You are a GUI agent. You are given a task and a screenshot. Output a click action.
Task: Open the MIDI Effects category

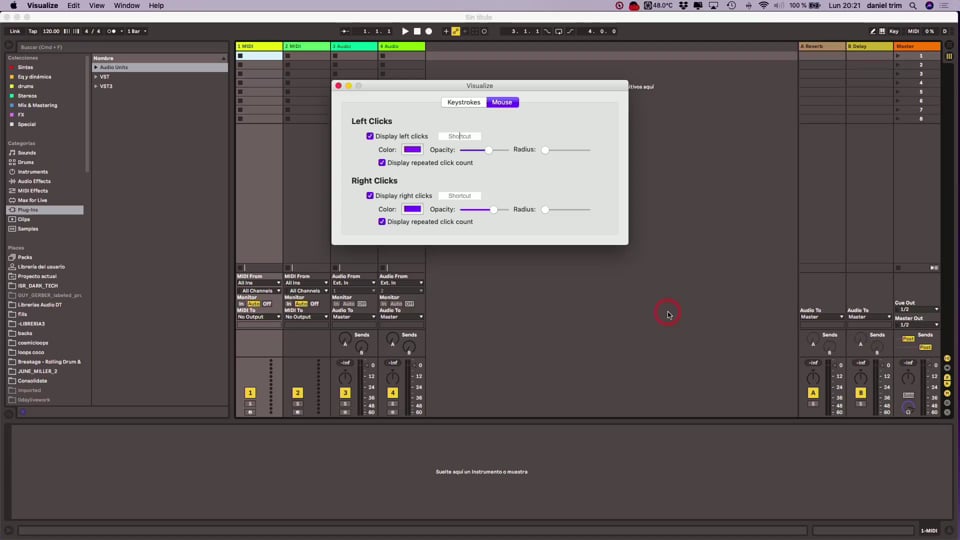pos(29,191)
